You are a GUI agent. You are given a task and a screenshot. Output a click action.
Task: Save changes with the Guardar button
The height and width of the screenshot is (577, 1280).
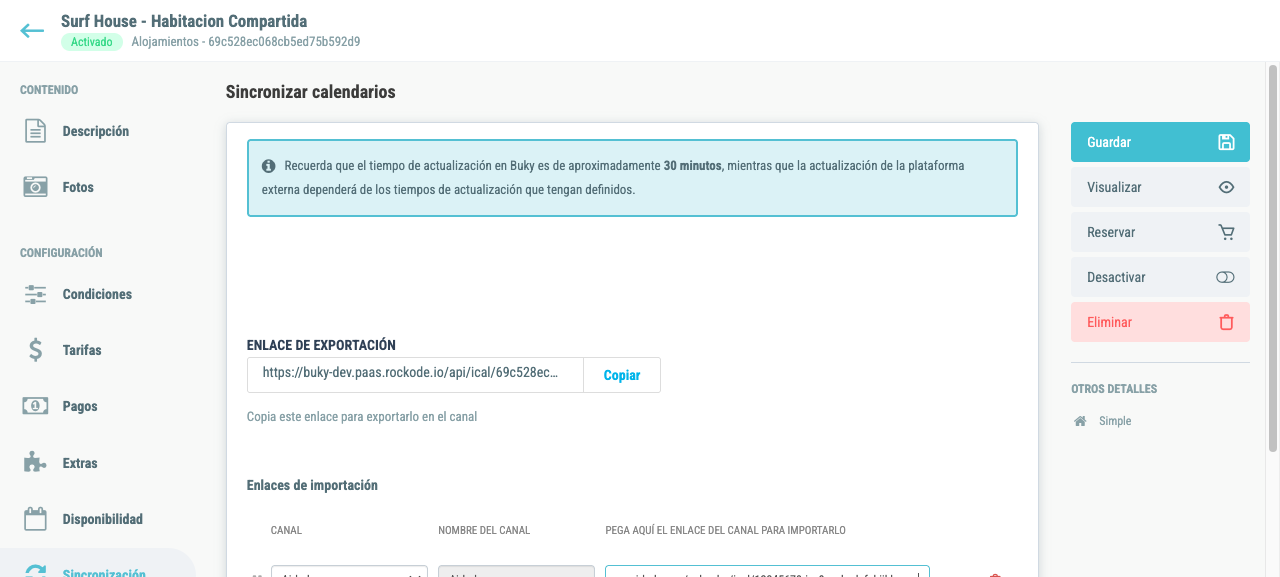click(1160, 142)
